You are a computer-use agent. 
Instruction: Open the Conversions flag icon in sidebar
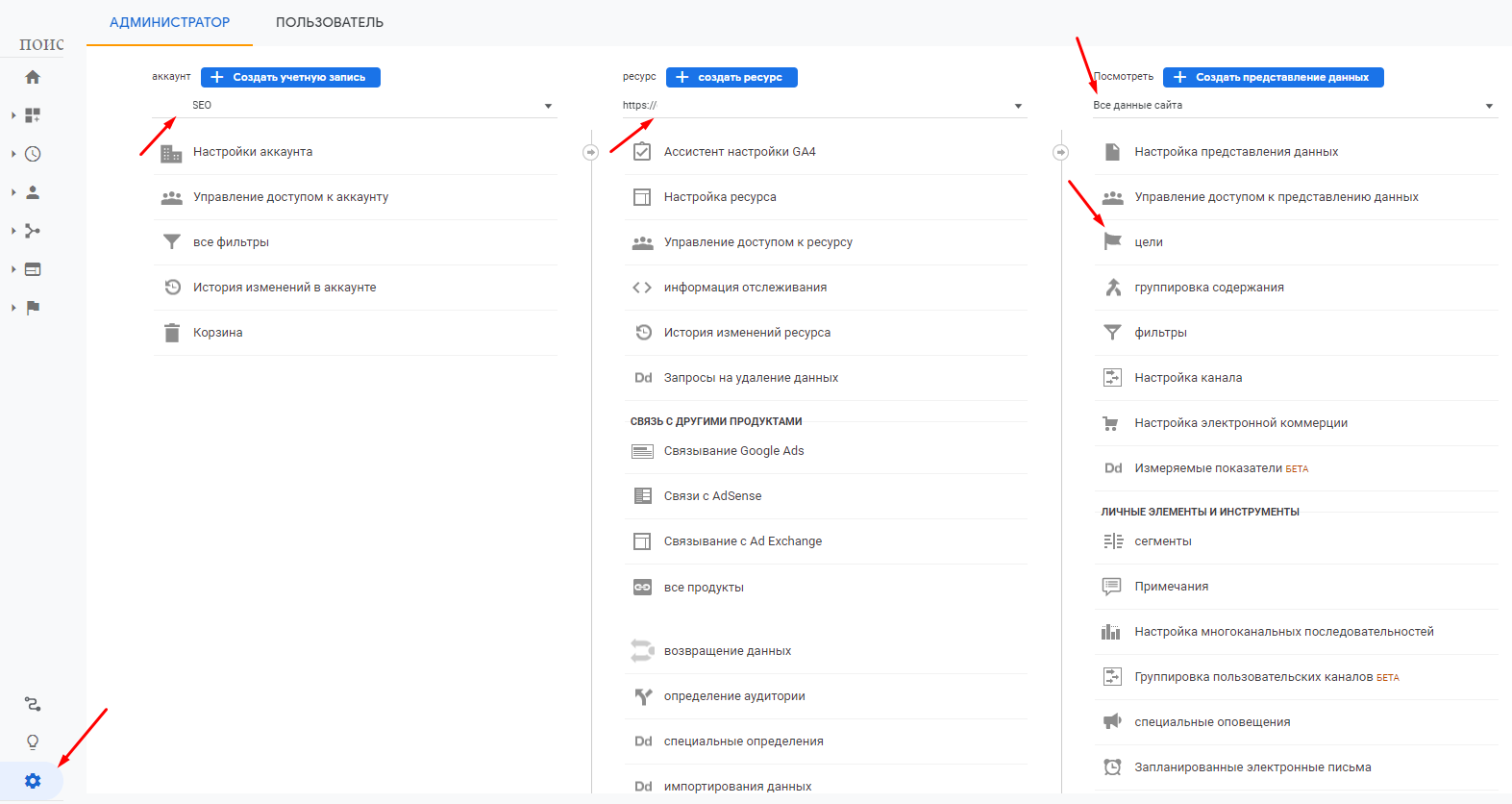tap(33, 308)
